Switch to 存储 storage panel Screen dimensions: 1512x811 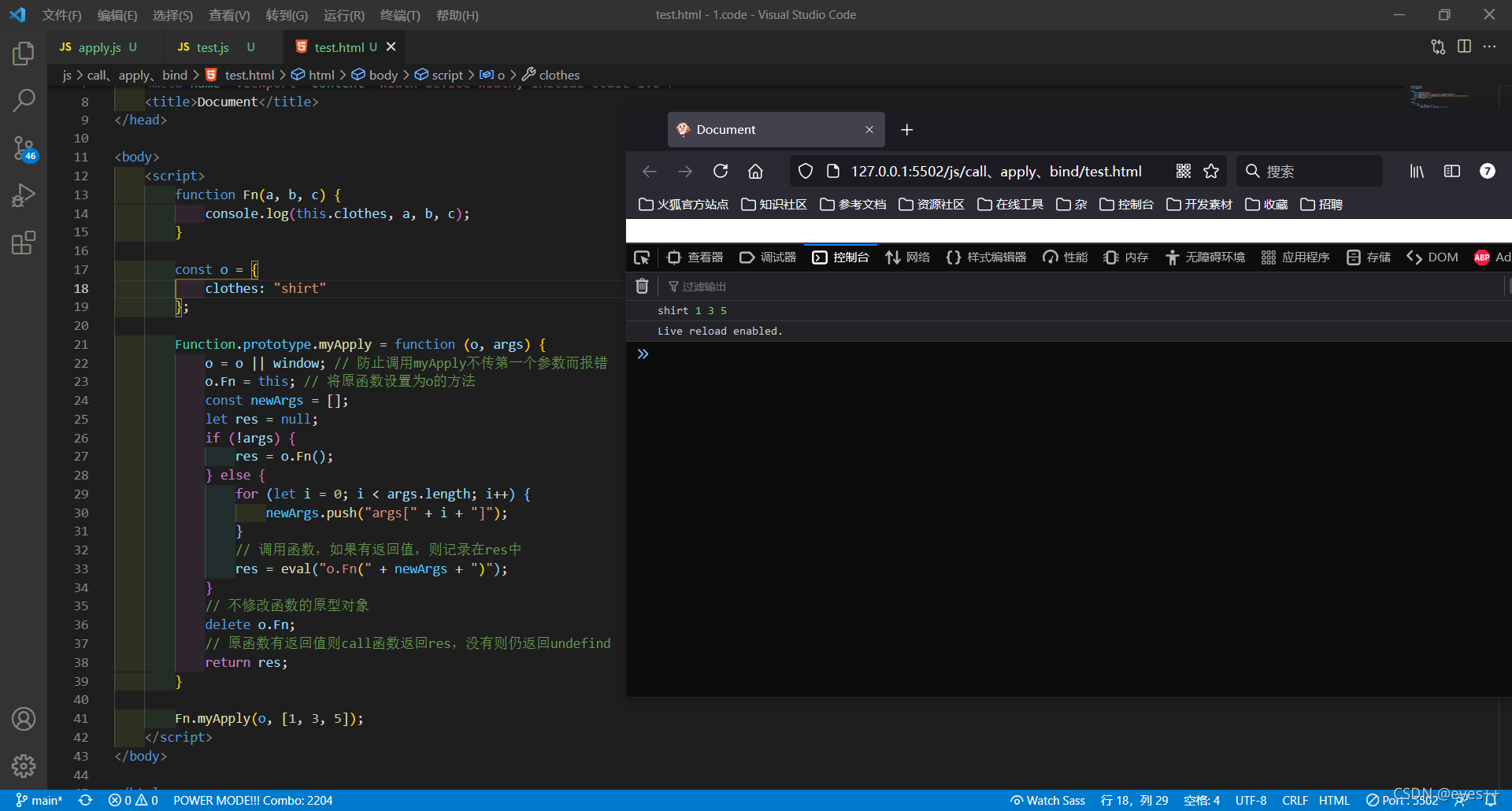pyautogui.click(x=1369, y=257)
